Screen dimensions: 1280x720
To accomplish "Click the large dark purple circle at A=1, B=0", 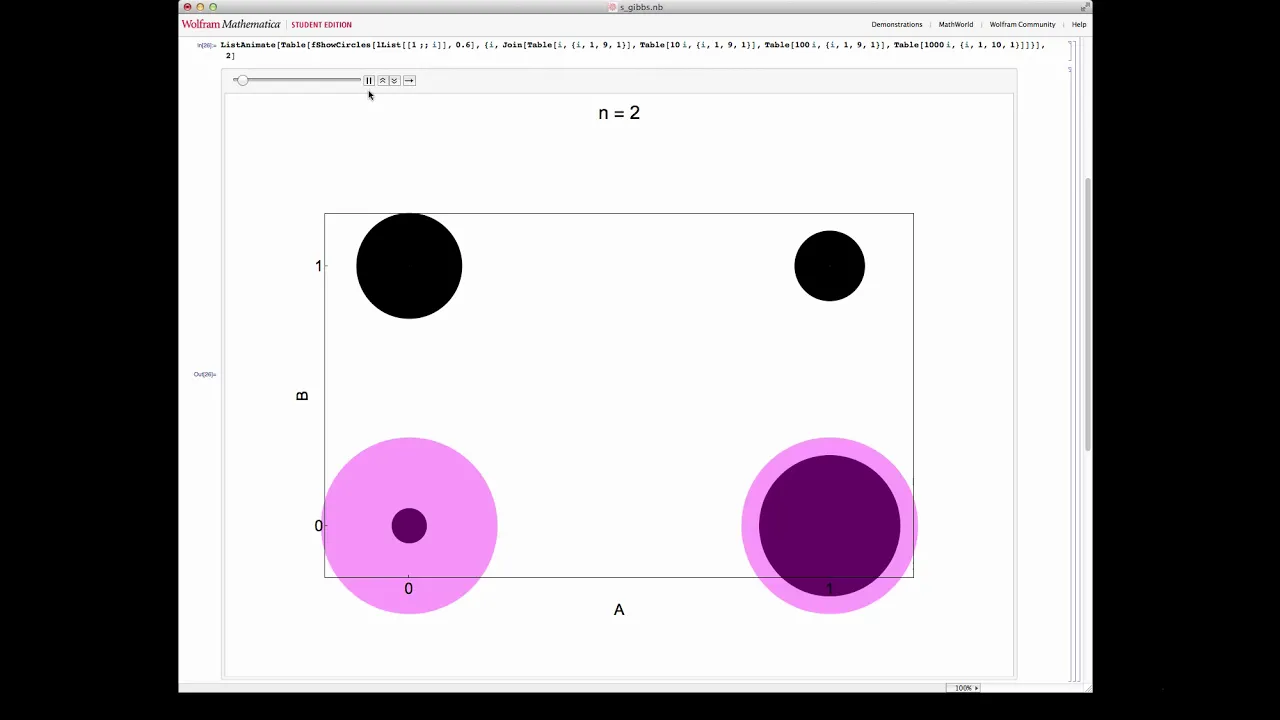I will [x=829, y=526].
